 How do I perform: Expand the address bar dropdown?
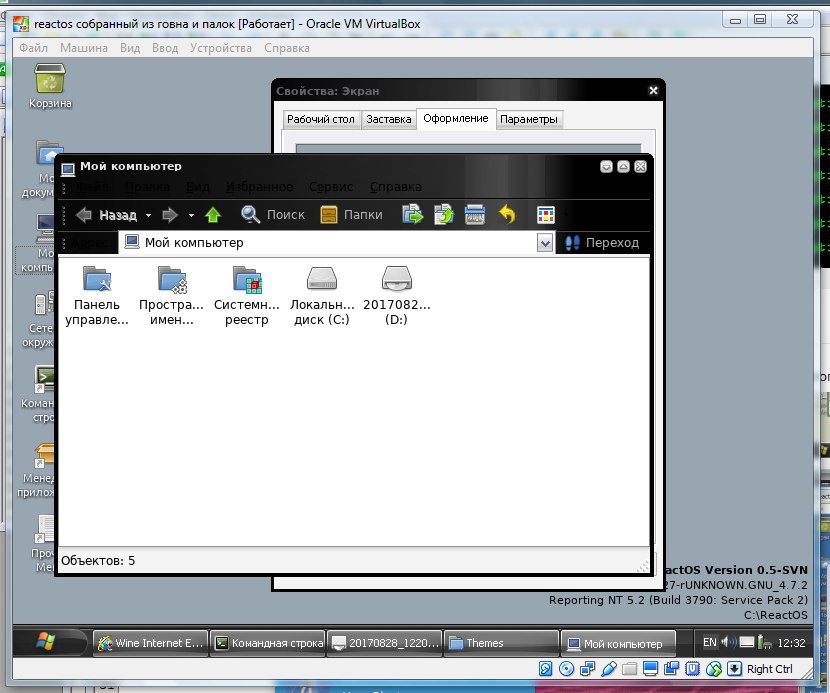[x=545, y=243]
